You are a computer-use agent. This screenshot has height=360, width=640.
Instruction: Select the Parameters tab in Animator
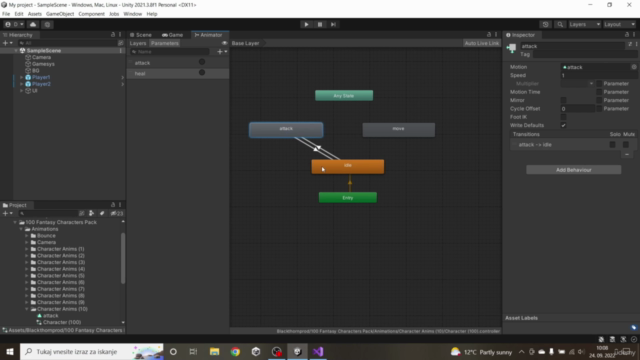(165, 43)
